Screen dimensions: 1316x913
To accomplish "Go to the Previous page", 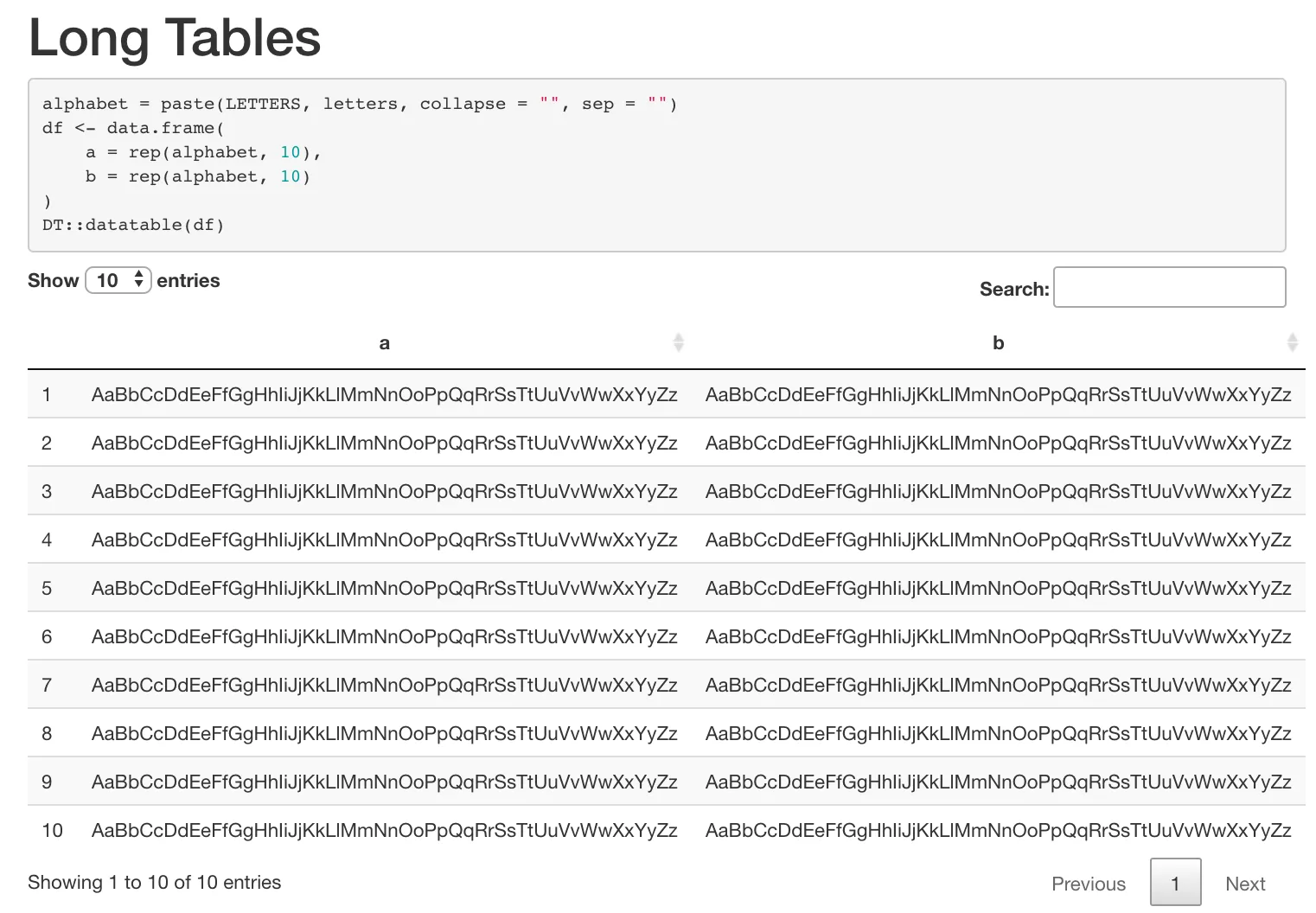I will [1088, 884].
